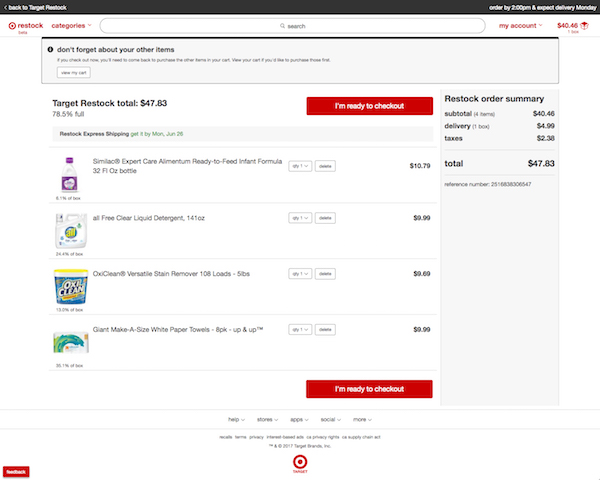Open the Similac formula product thumbnail
This screenshot has height=480, width=600.
[x=70, y=175]
